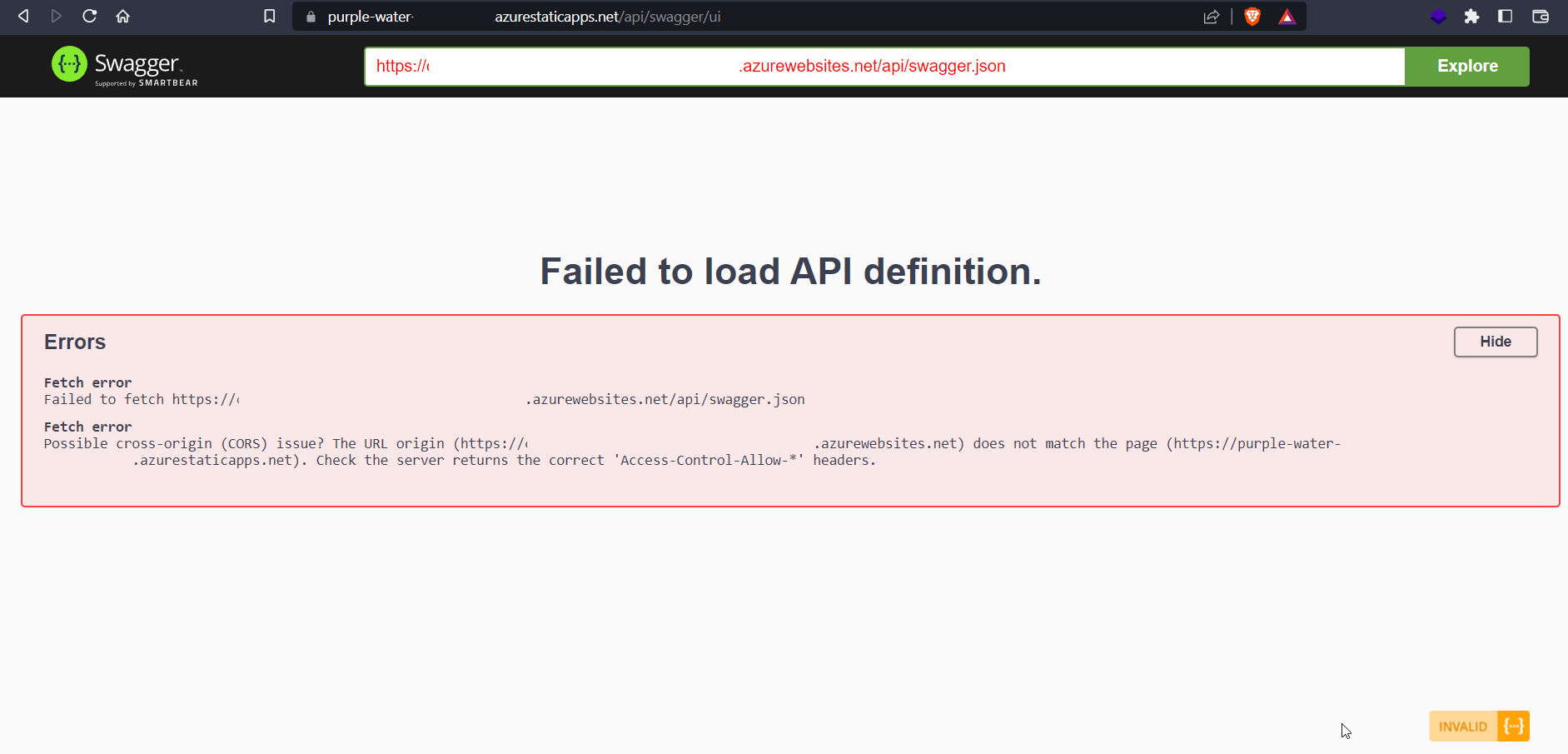This screenshot has height=754, width=1568.
Task: Click the Fetch error text in Errors panel
Action: coord(87,382)
